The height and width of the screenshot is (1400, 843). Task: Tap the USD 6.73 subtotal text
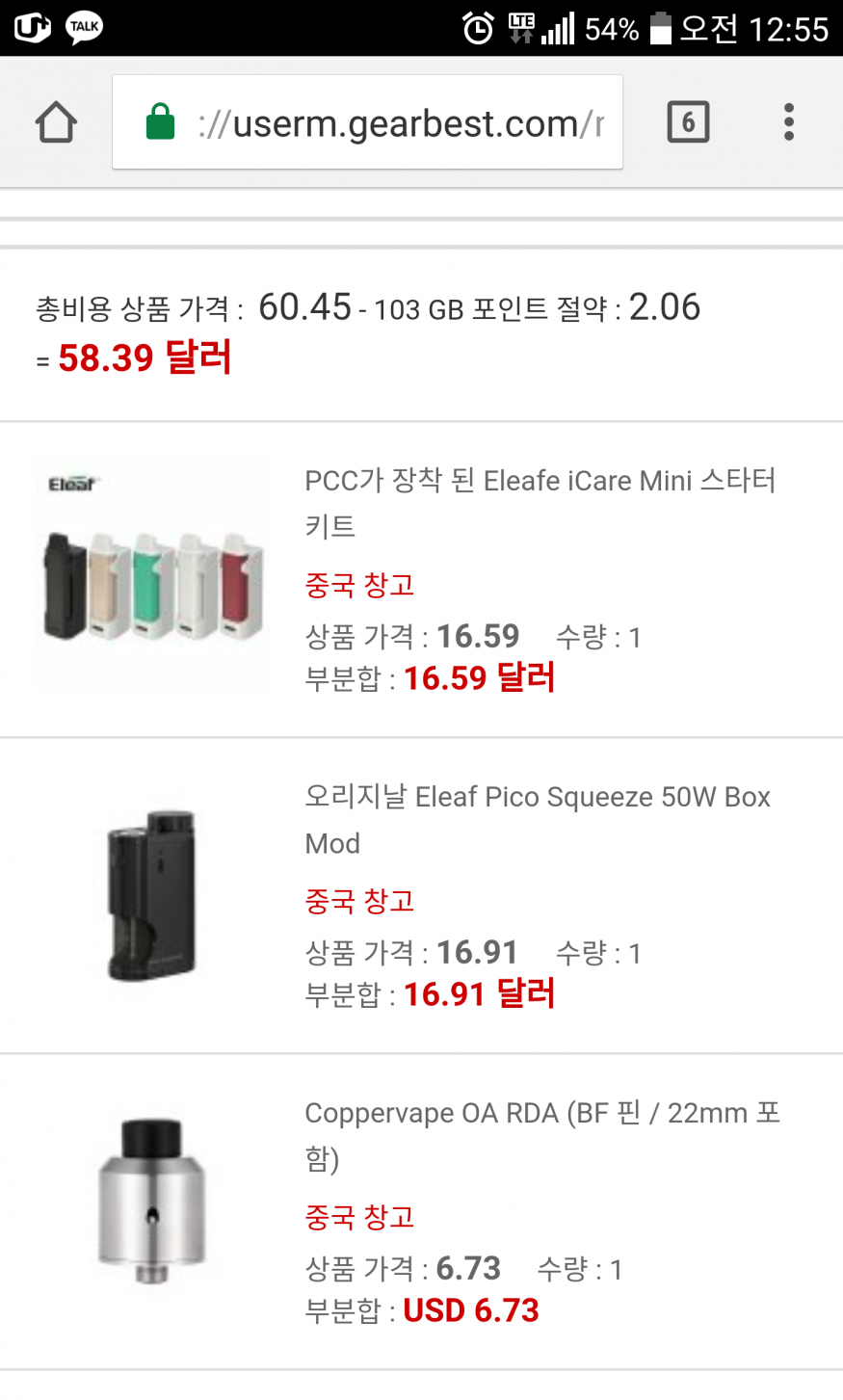[471, 1310]
